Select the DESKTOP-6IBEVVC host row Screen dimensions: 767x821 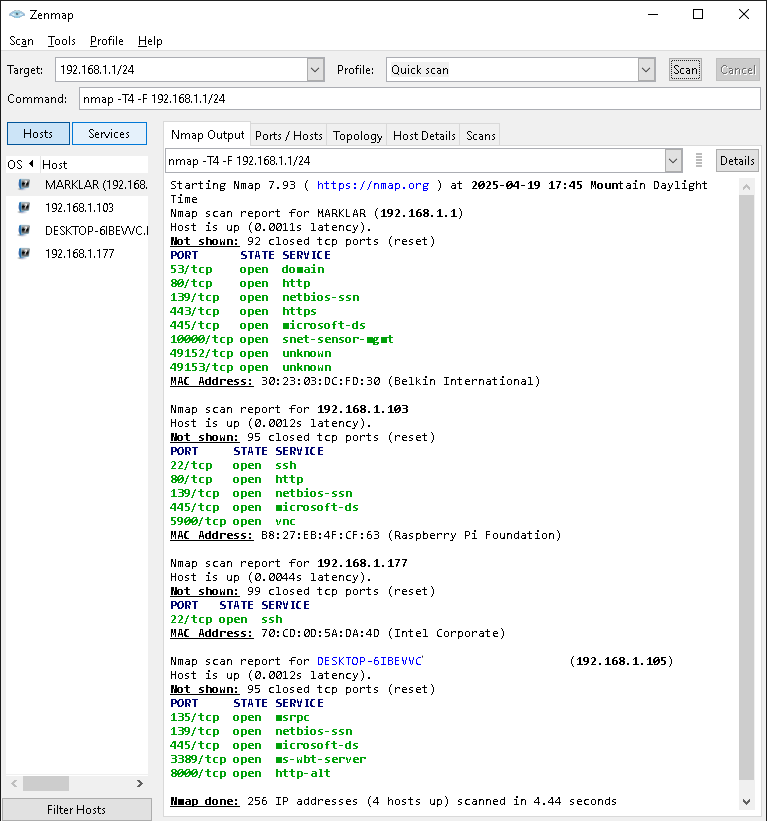click(x=77, y=230)
